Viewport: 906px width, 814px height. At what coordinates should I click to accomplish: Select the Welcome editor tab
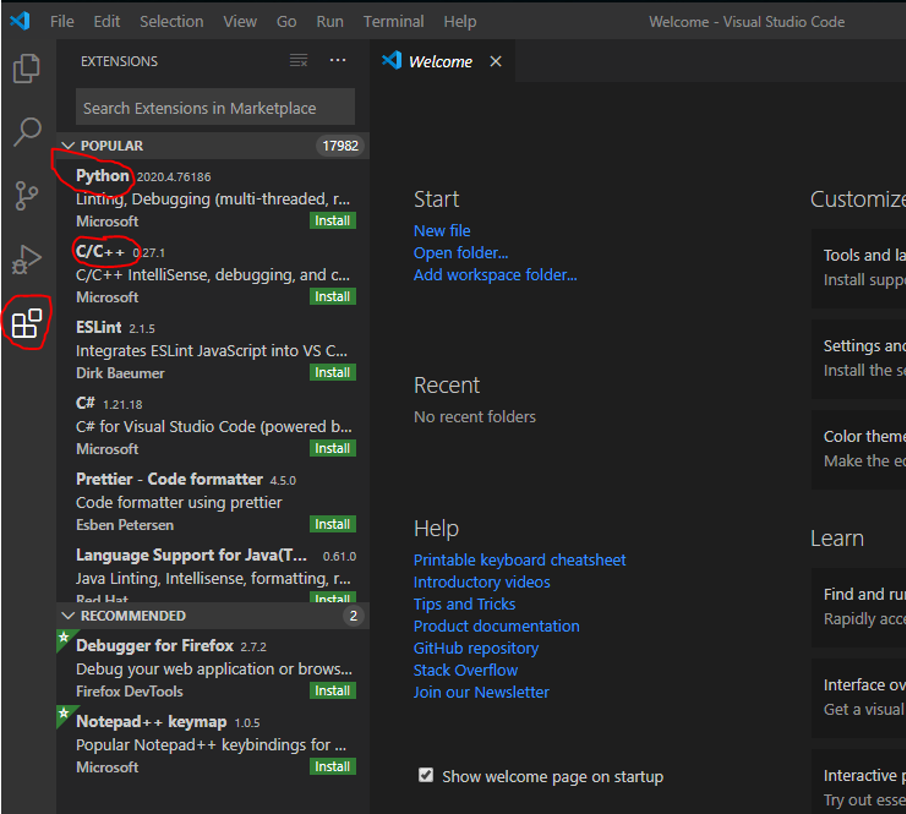[x=439, y=62]
